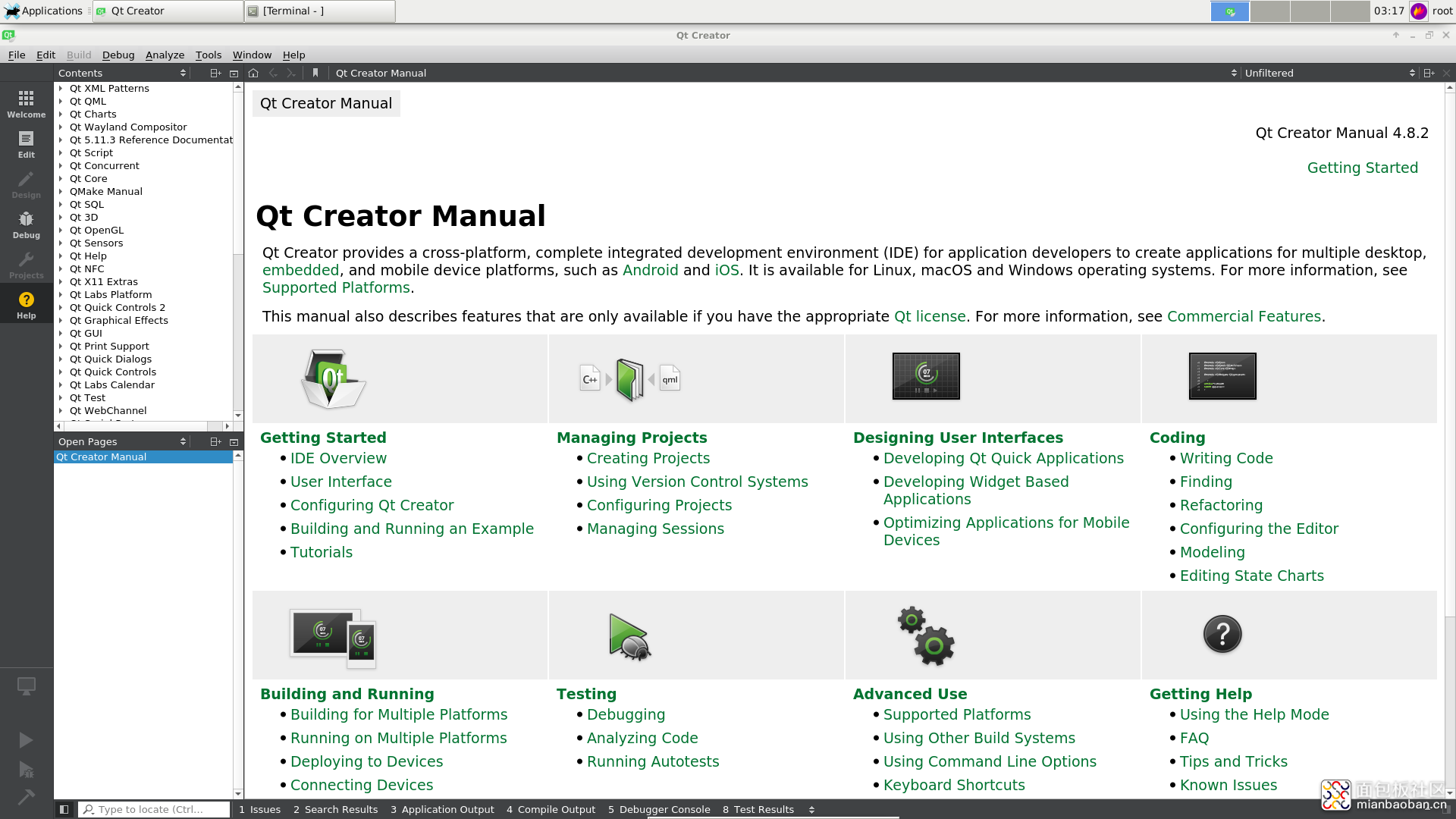Screen dimensions: 1456x819
Task: Go to help Home page
Action: (x=253, y=73)
